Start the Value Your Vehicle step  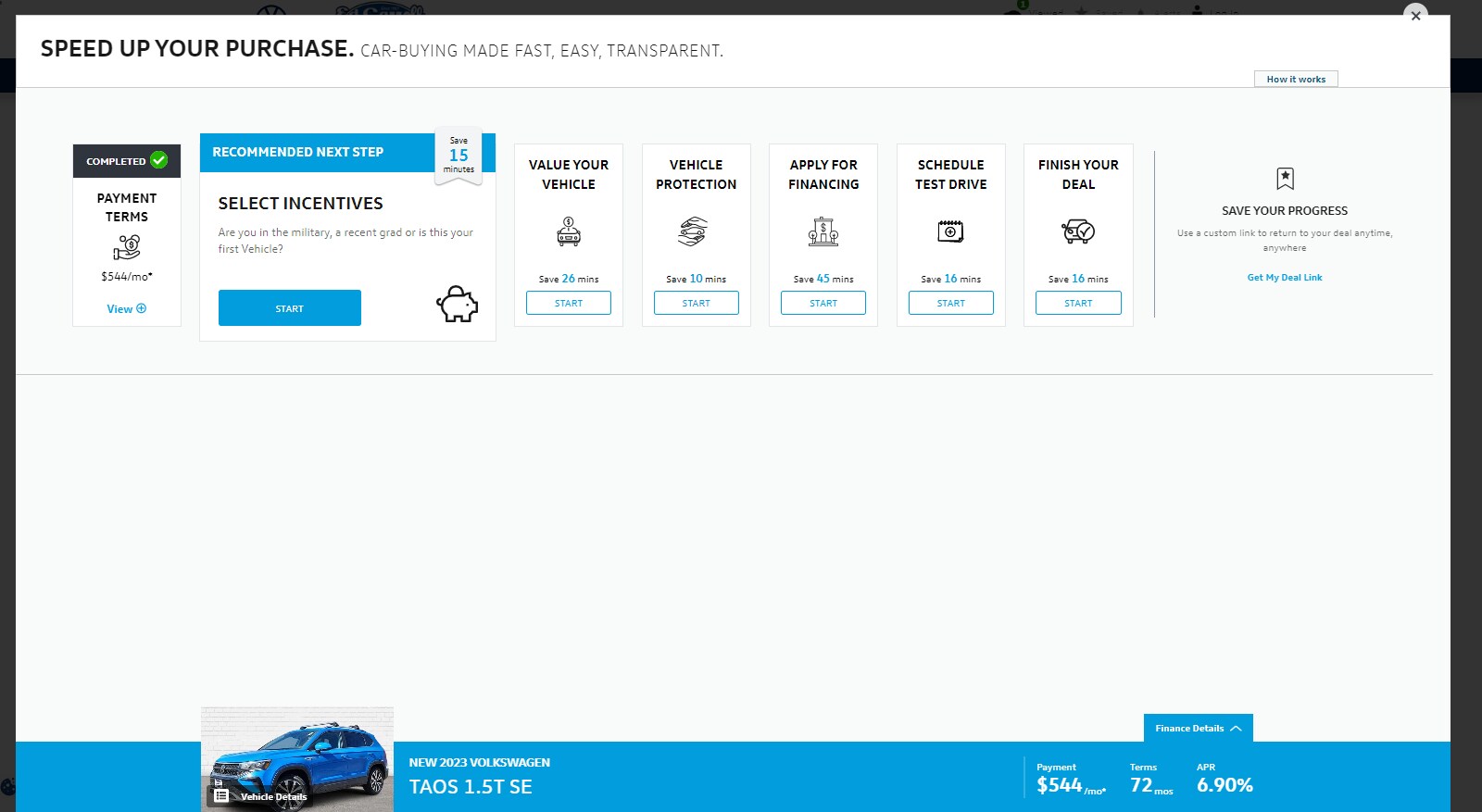coord(569,303)
